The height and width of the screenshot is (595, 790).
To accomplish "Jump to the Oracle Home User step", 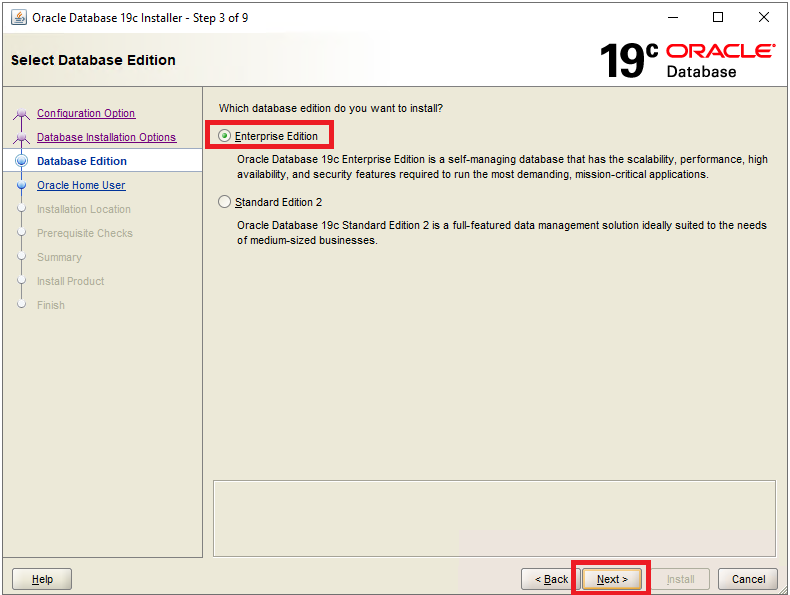I will pyautogui.click(x=81, y=185).
